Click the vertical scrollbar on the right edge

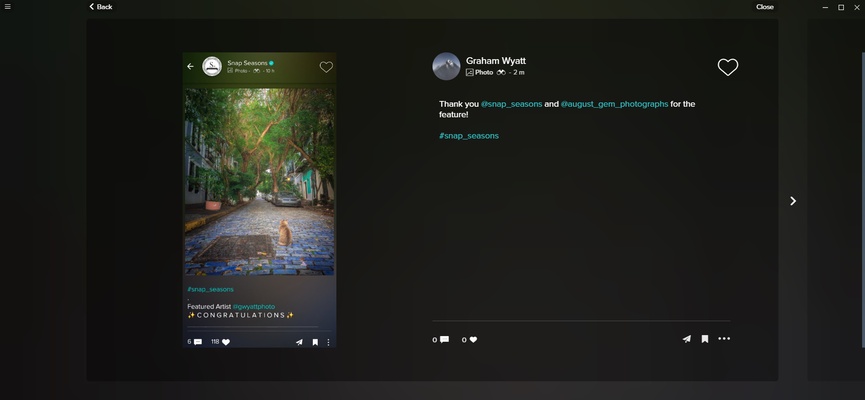863,200
